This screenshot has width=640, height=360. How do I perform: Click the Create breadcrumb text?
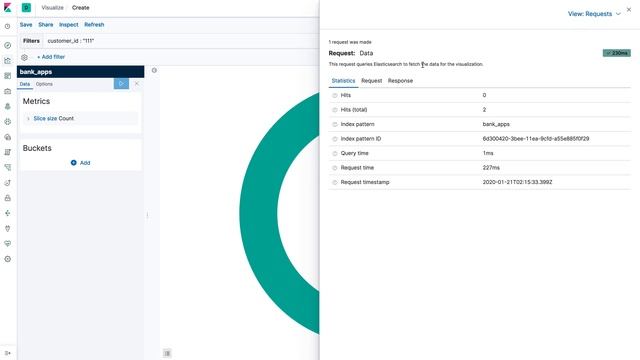pos(80,8)
